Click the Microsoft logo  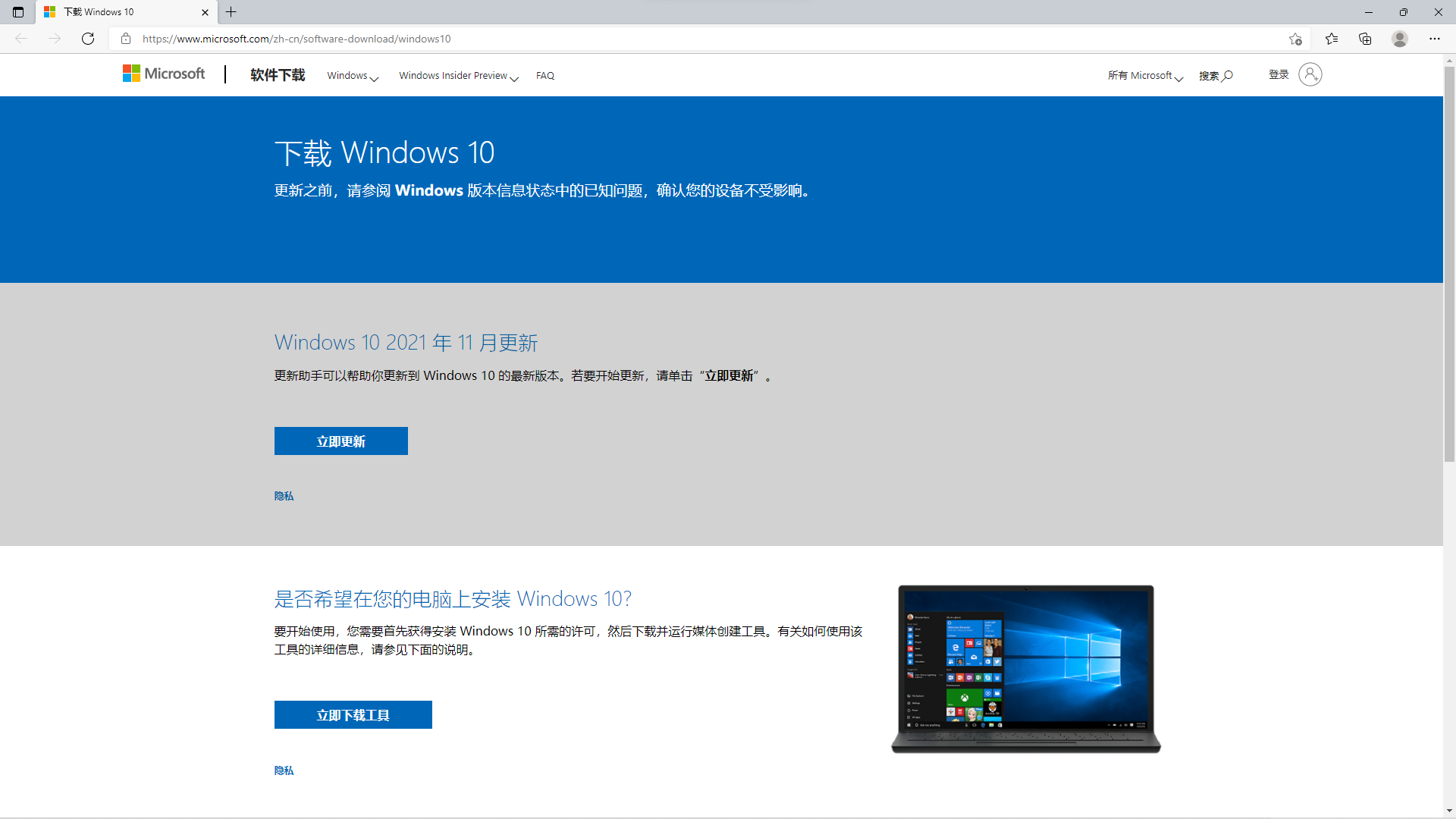(x=164, y=74)
